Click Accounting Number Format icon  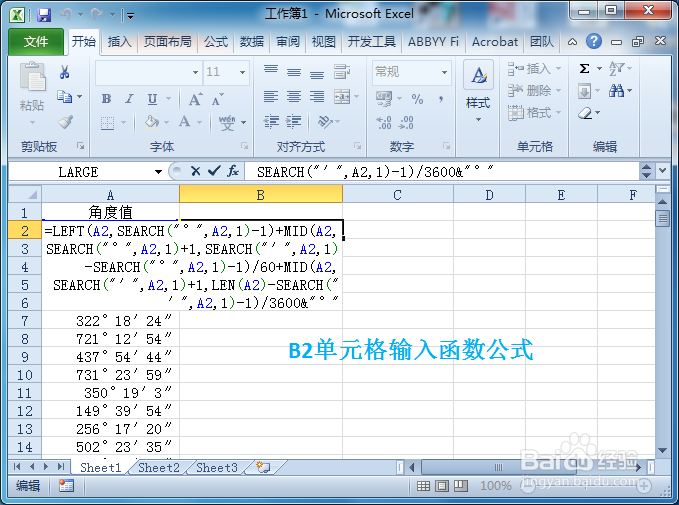pyautogui.click(x=384, y=99)
